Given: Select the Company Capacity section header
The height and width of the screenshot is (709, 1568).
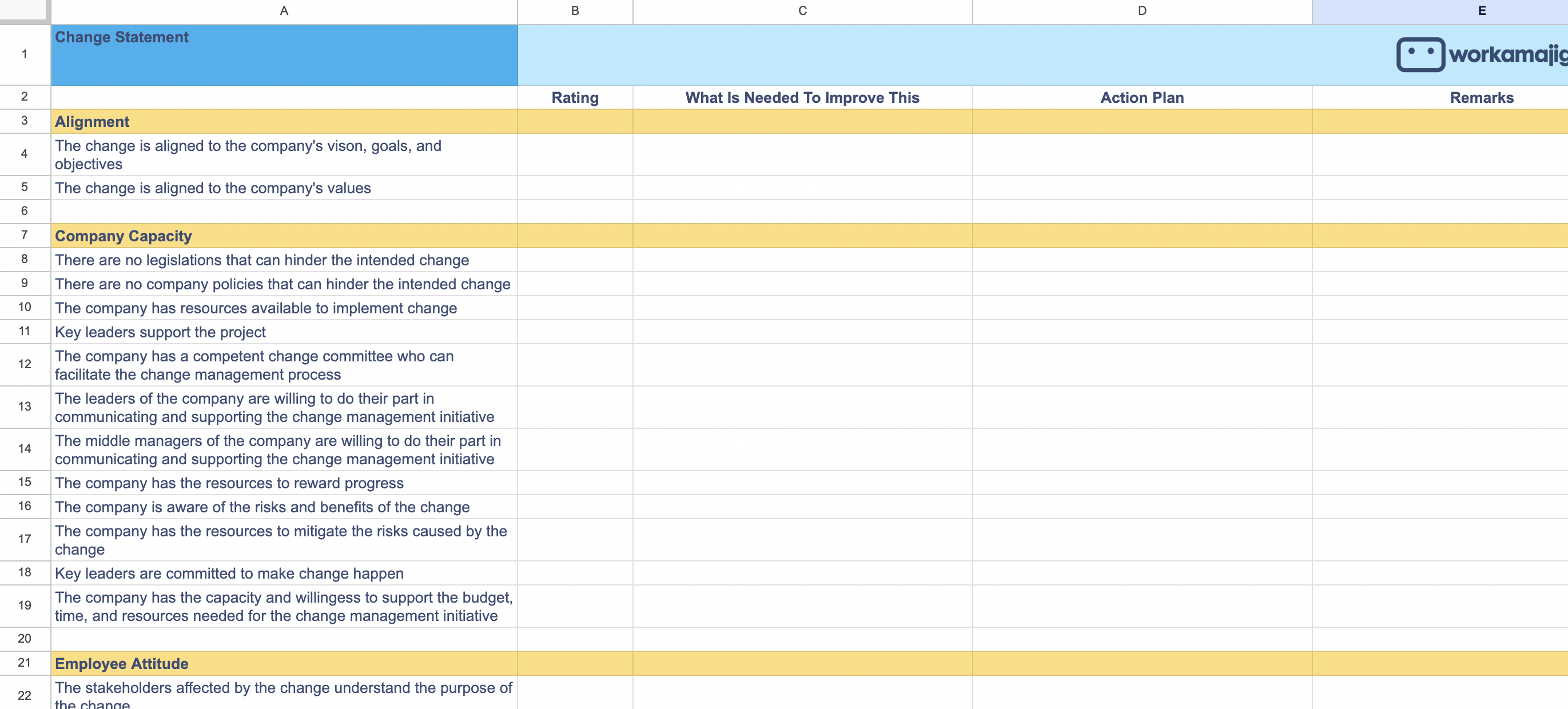Looking at the screenshot, I should (x=284, y=236).
